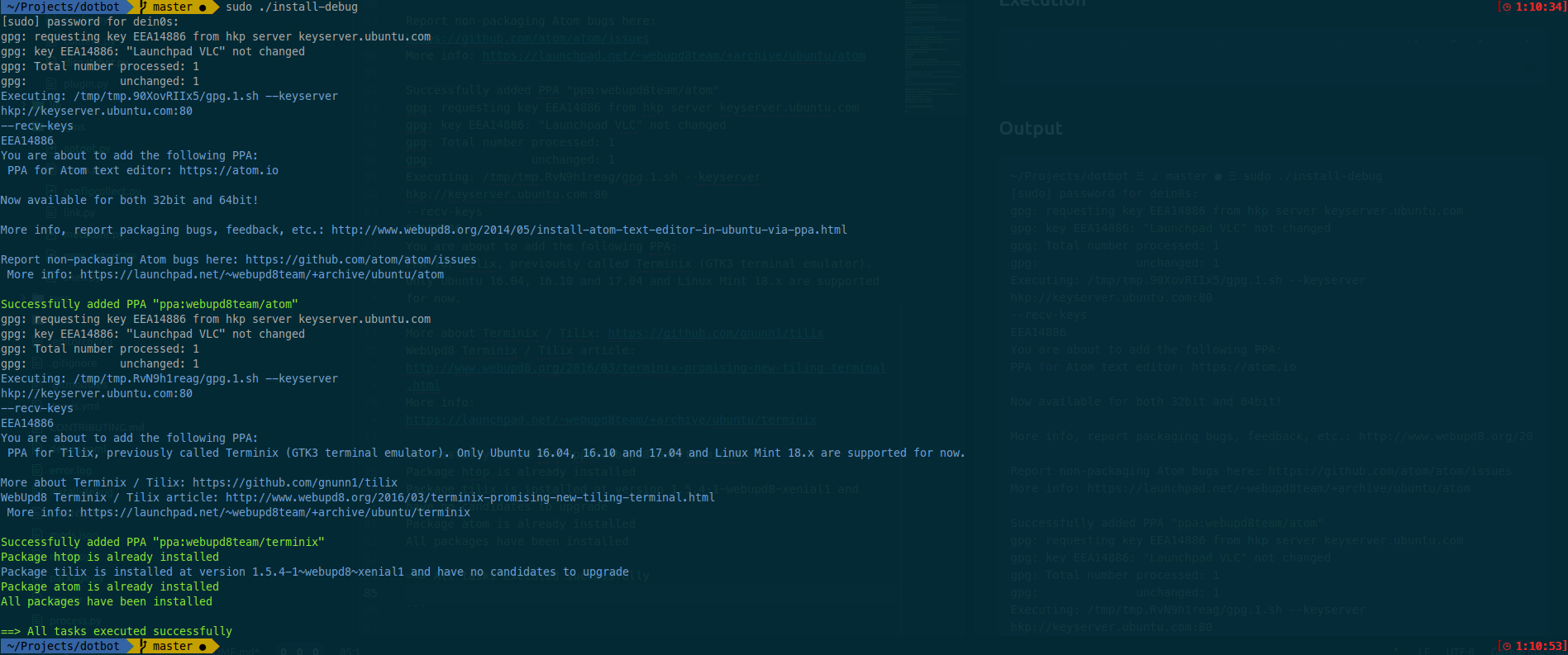Screen dimensions: 1568x655
Task: Click the 'sudo ./install-debug' command text in terminal
Action: point(292,7)
